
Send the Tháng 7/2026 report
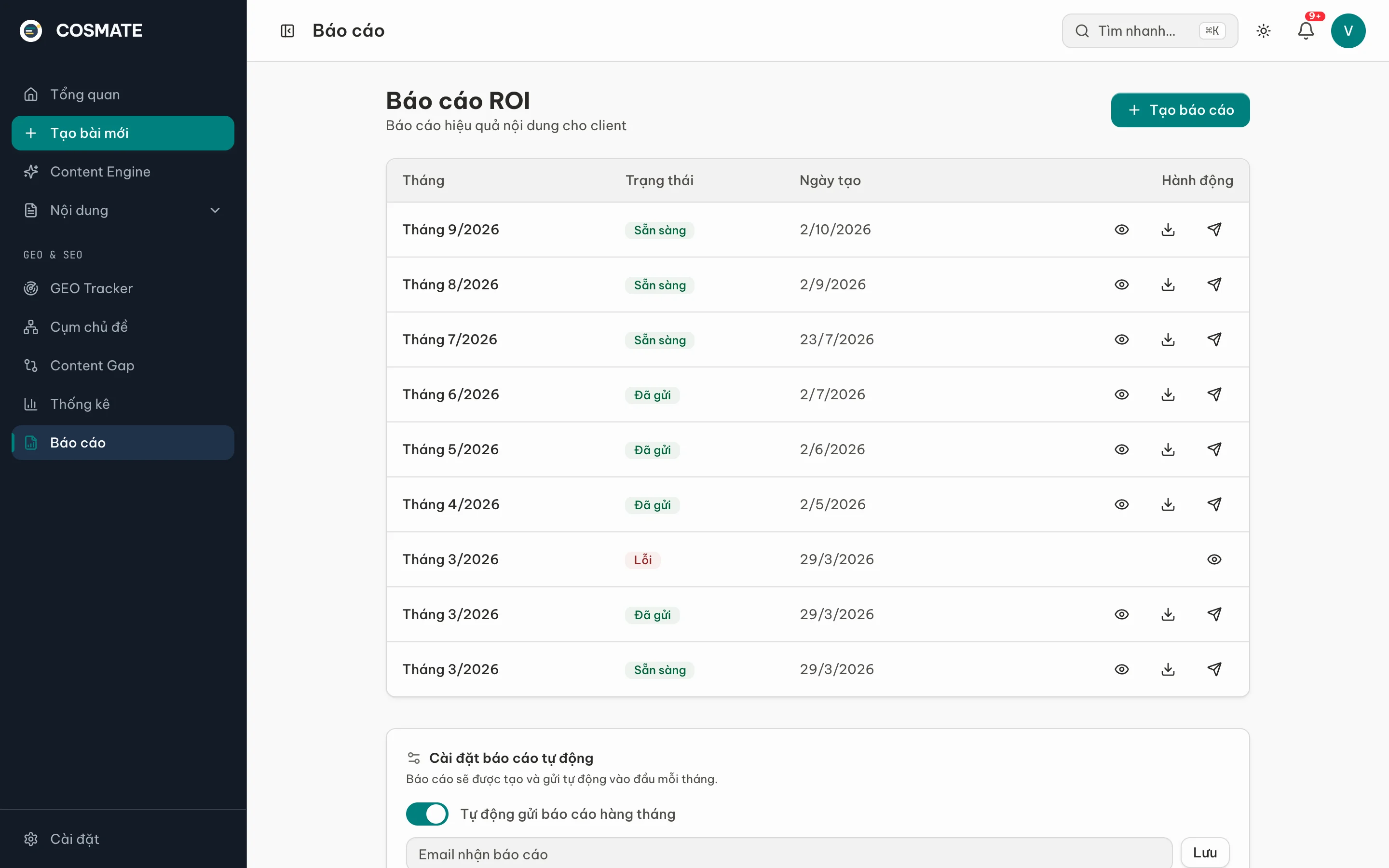pos(1214,340)
